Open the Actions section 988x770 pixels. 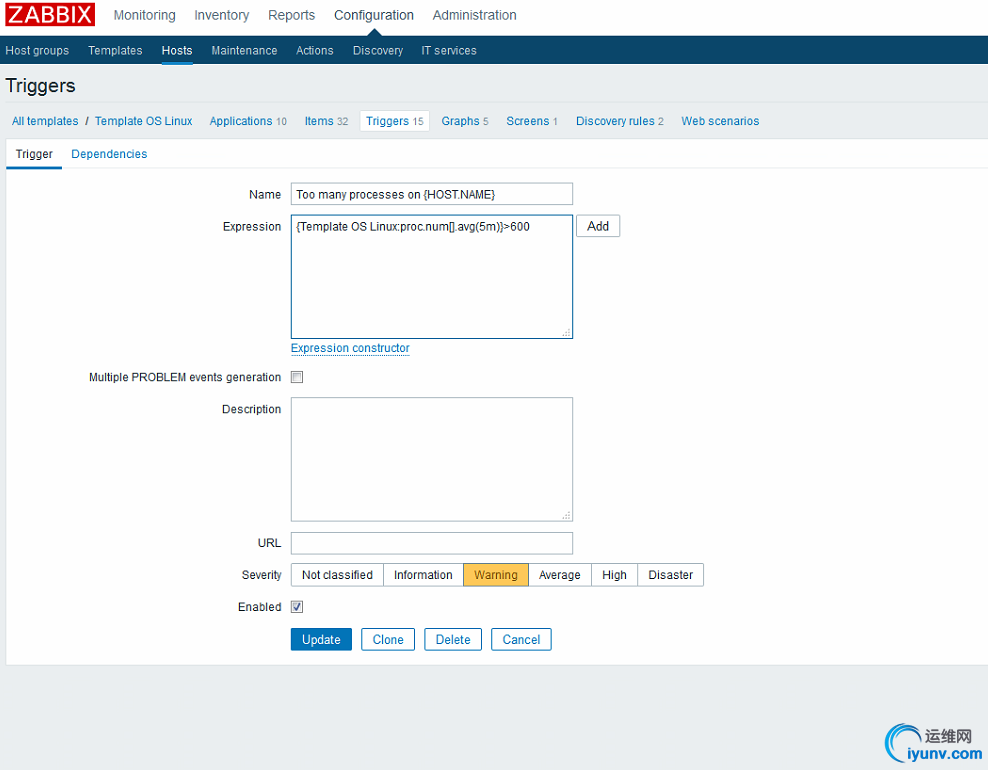(314, 50)
